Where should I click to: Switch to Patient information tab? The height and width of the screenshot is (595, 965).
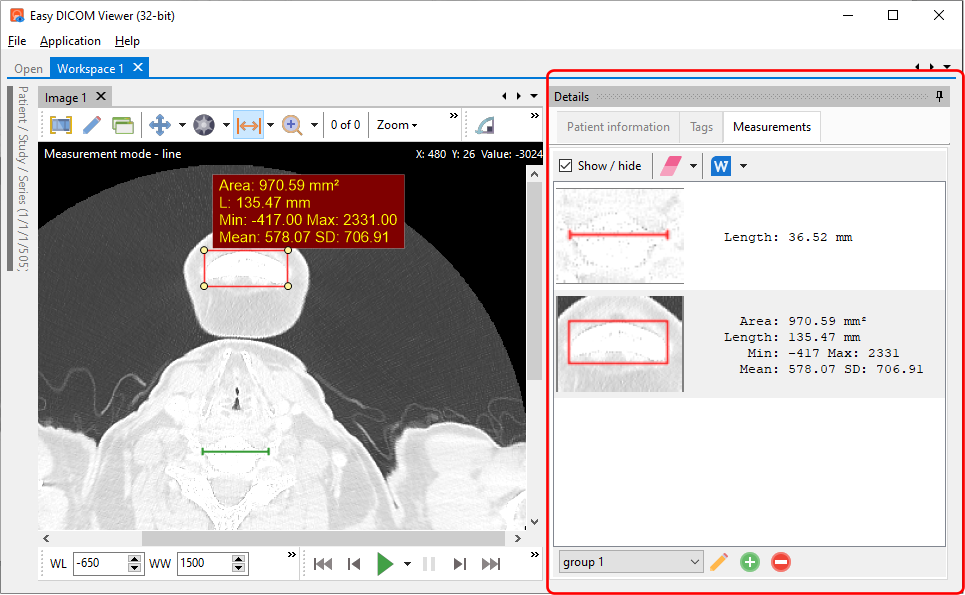click(x=618, y=127)
